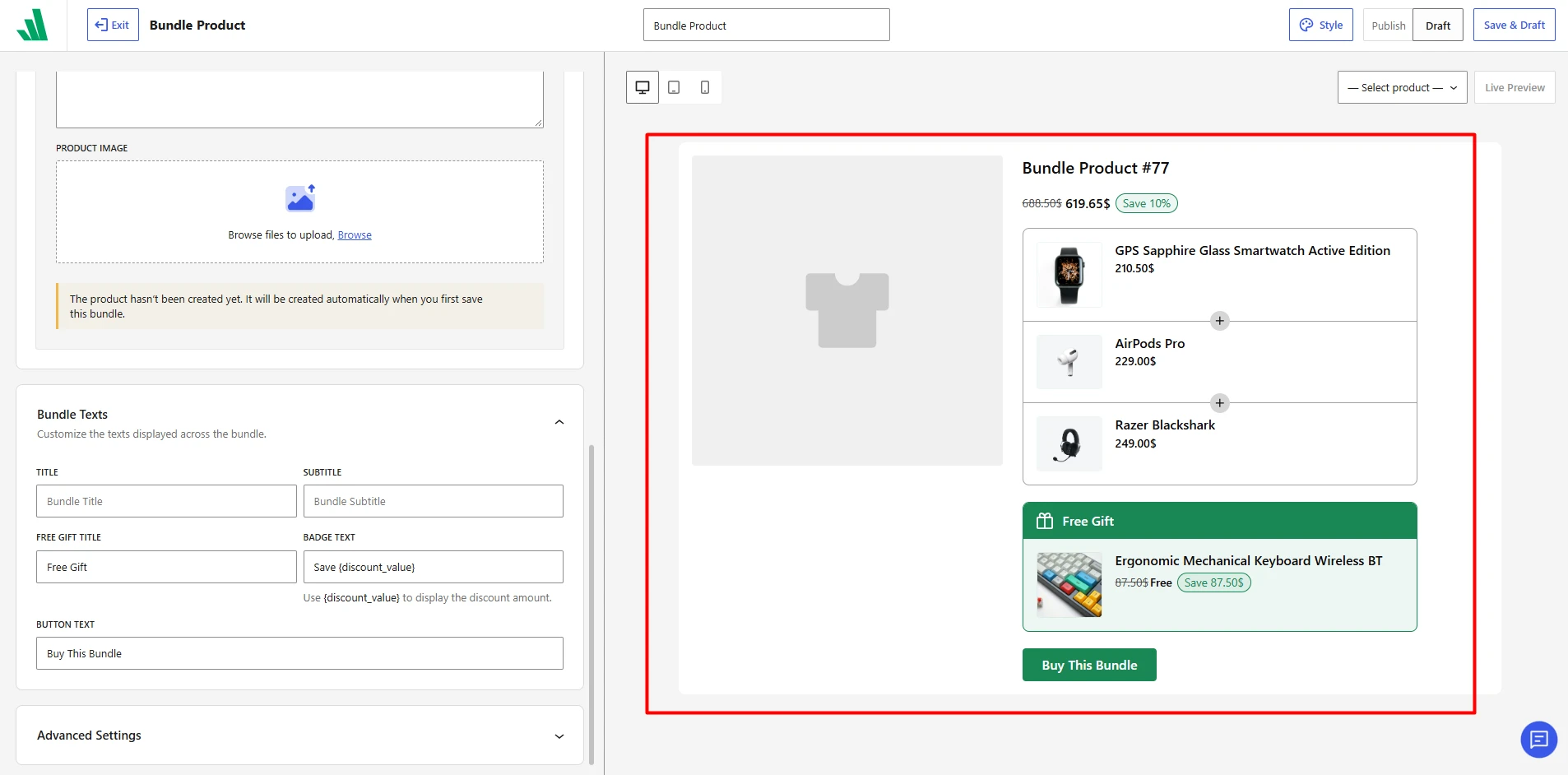Click the green app logo icon
Screen dimensions: 1568x775
click(33, 25)
